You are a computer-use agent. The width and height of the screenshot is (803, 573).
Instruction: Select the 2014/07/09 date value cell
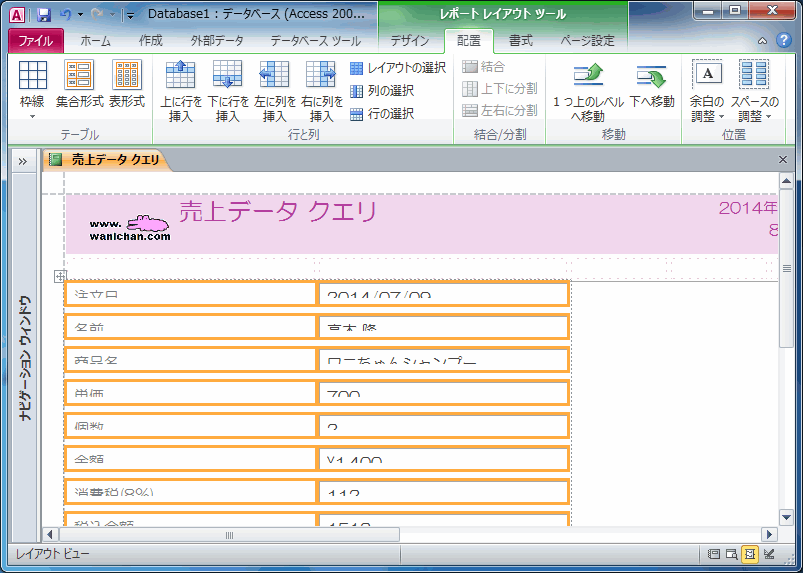[x=443, y=293]
